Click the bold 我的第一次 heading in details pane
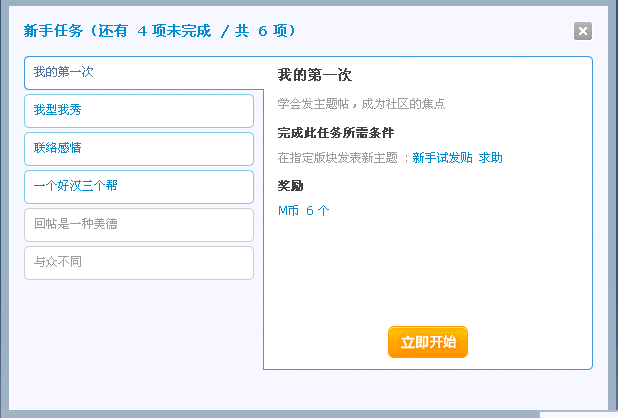Image resolution: width=618 pixels, height=418 pixels. coord(314,75)
